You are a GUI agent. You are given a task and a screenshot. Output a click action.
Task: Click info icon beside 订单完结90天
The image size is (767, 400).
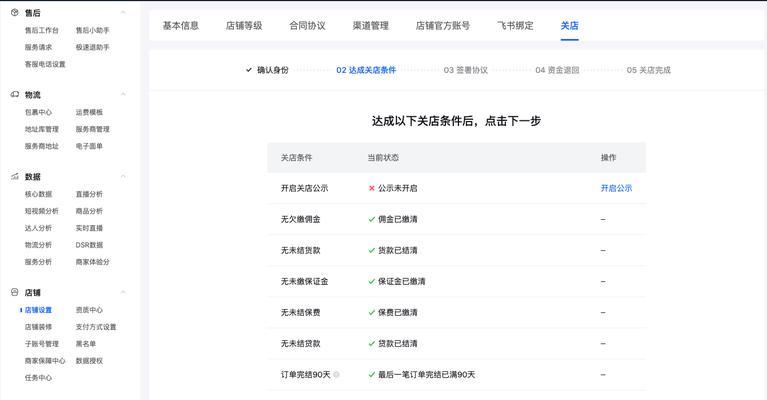(336, 375)
